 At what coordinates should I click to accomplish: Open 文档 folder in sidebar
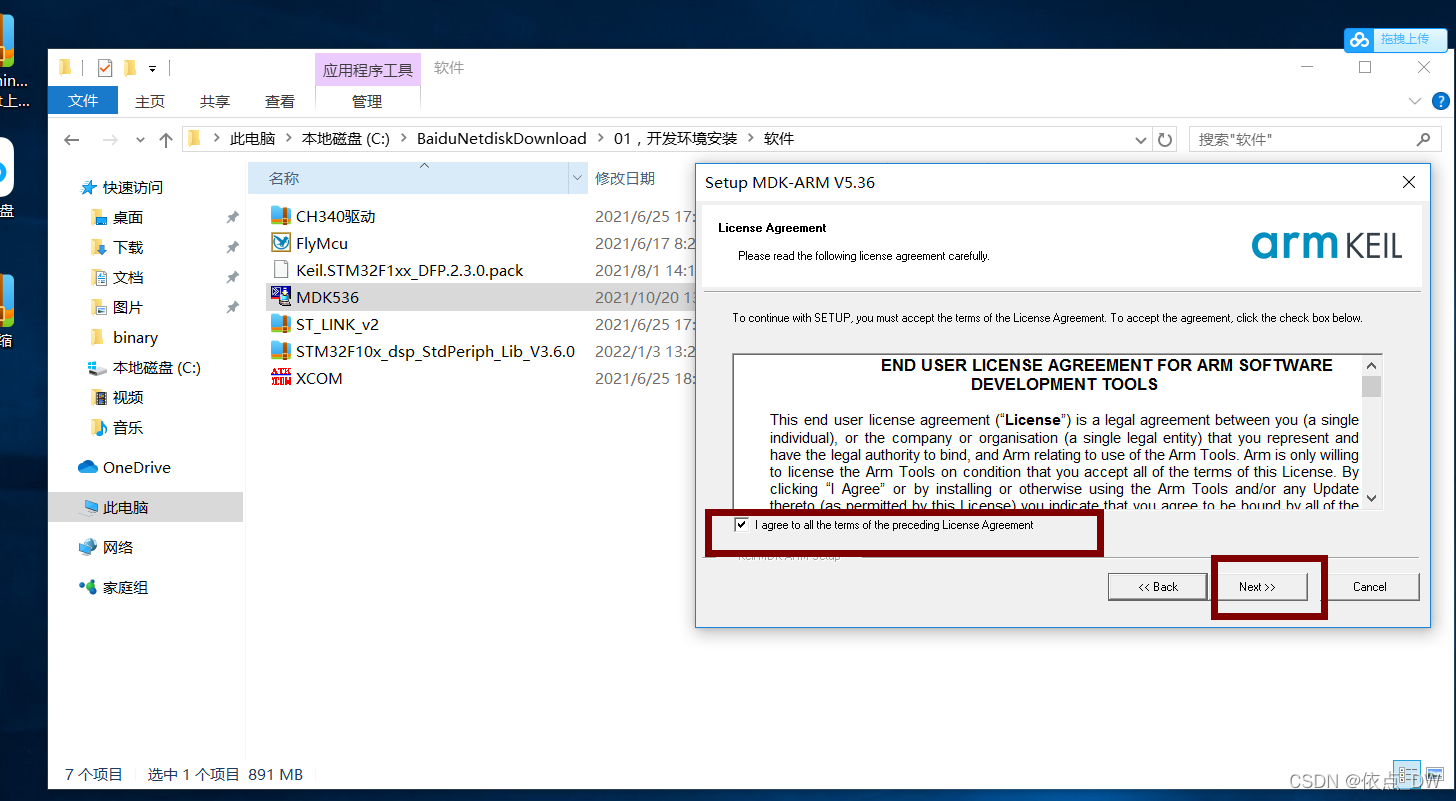point(127,277)
